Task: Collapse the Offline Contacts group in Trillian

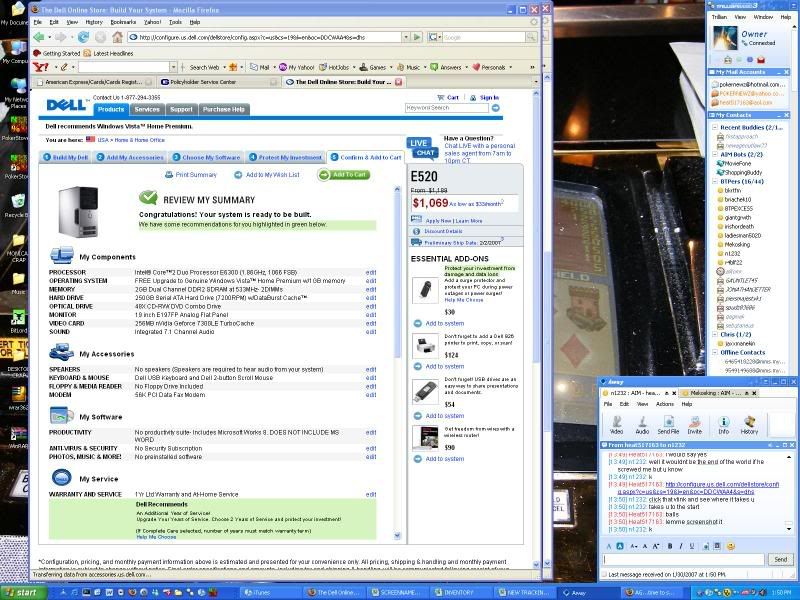Action: tap(715, 352)
